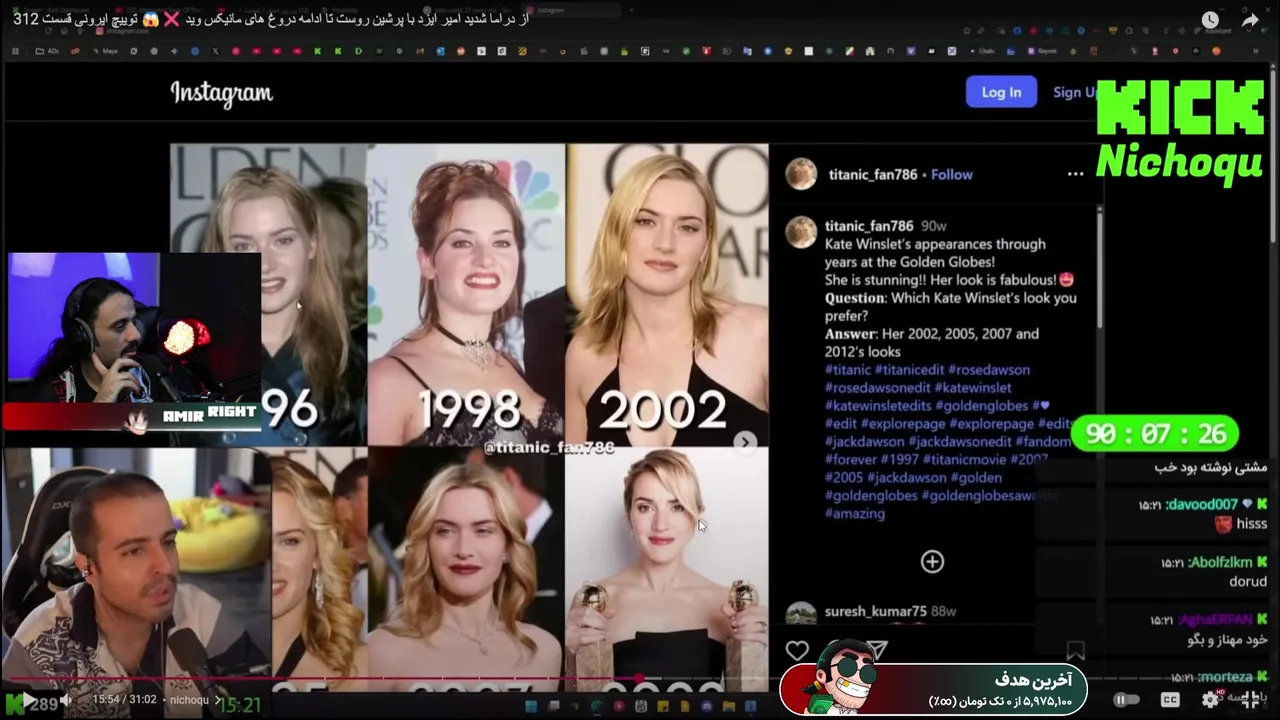Click the 15:54 / 31:02 time display

tap(124, 700)
